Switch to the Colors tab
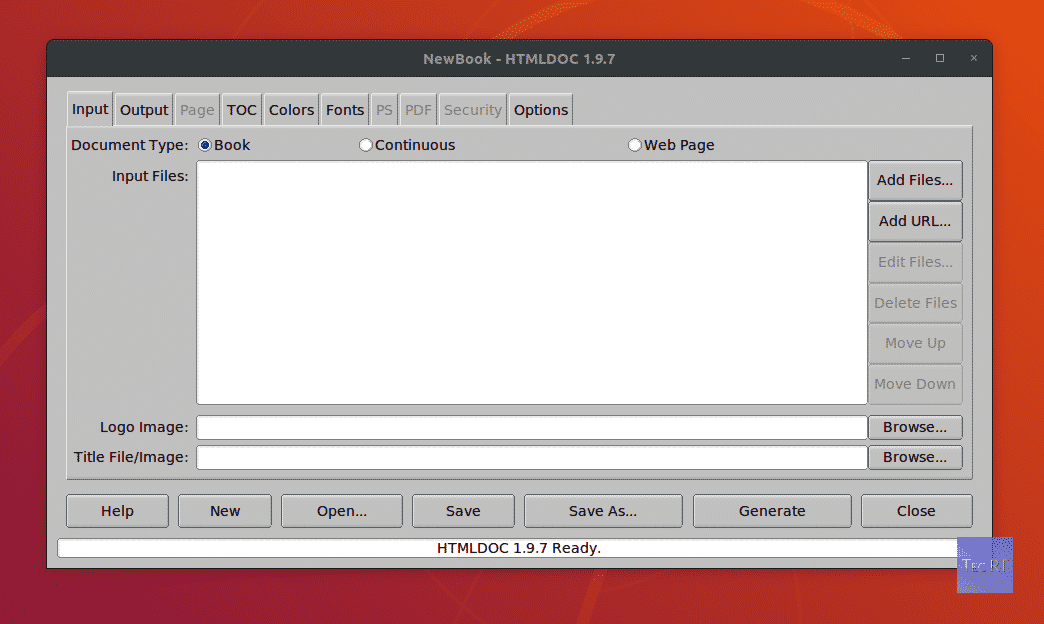Image resolution: width=1044 pixels, height=624 pixels. 291,110
